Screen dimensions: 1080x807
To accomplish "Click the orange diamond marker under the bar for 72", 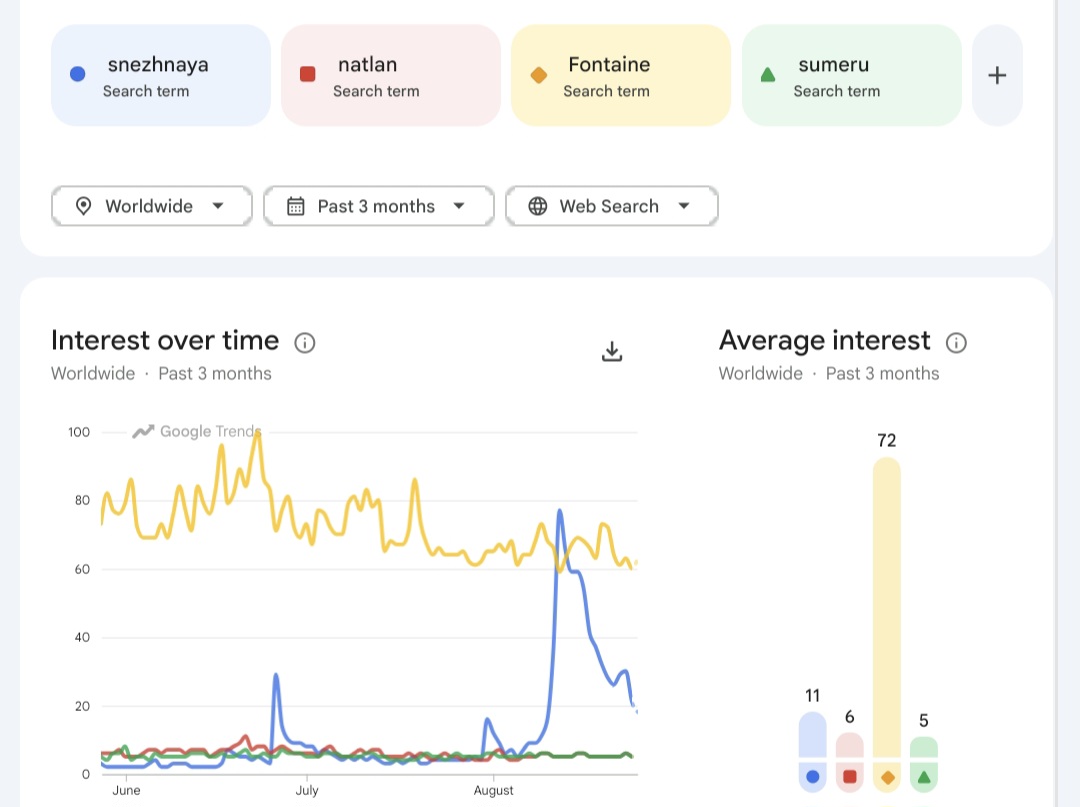I will click(x=888, y=777).
